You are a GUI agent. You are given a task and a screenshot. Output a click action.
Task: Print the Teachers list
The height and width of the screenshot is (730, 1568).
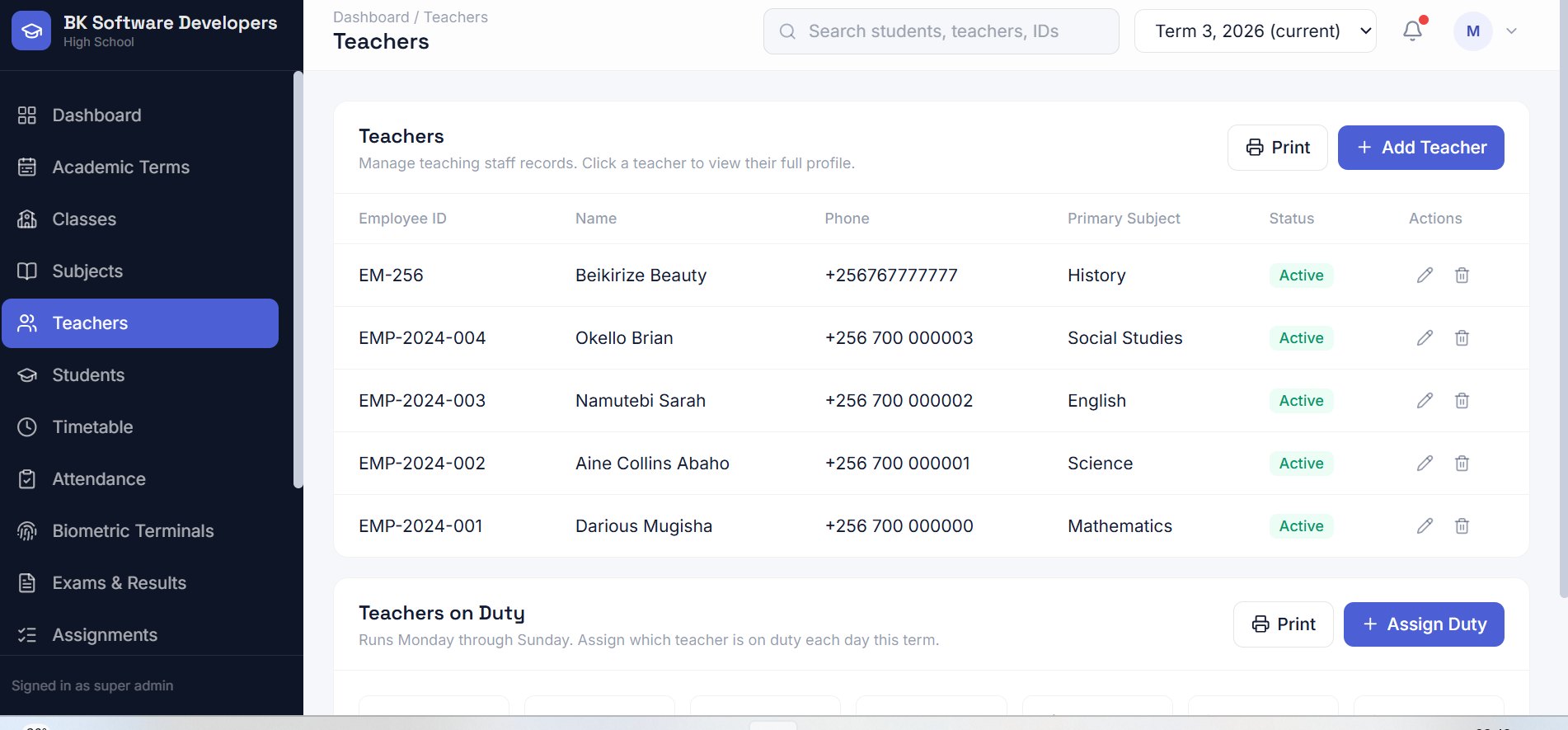[1277, 148]
